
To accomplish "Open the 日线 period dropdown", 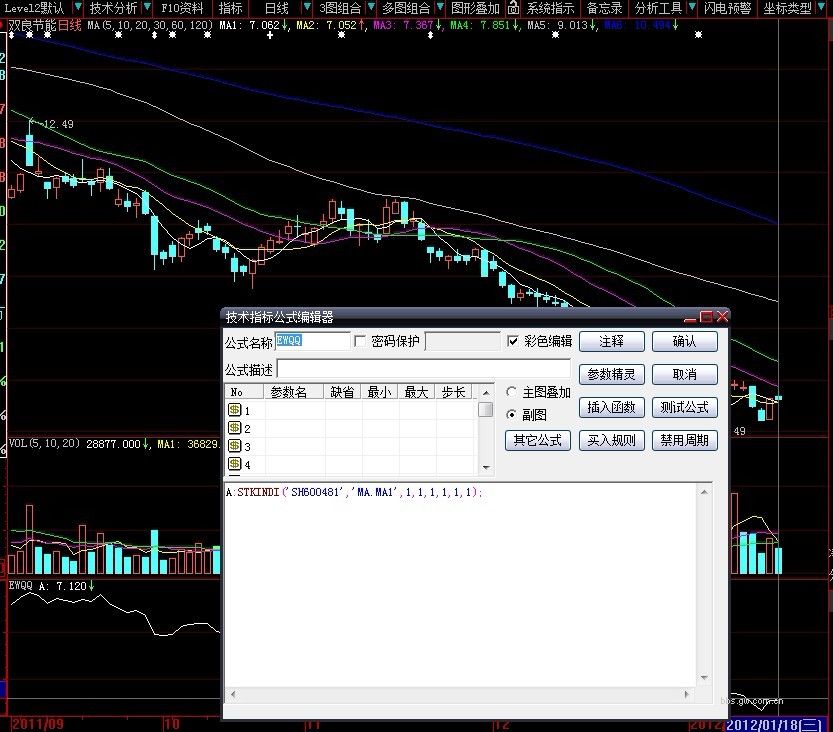I will pos(277,8).
